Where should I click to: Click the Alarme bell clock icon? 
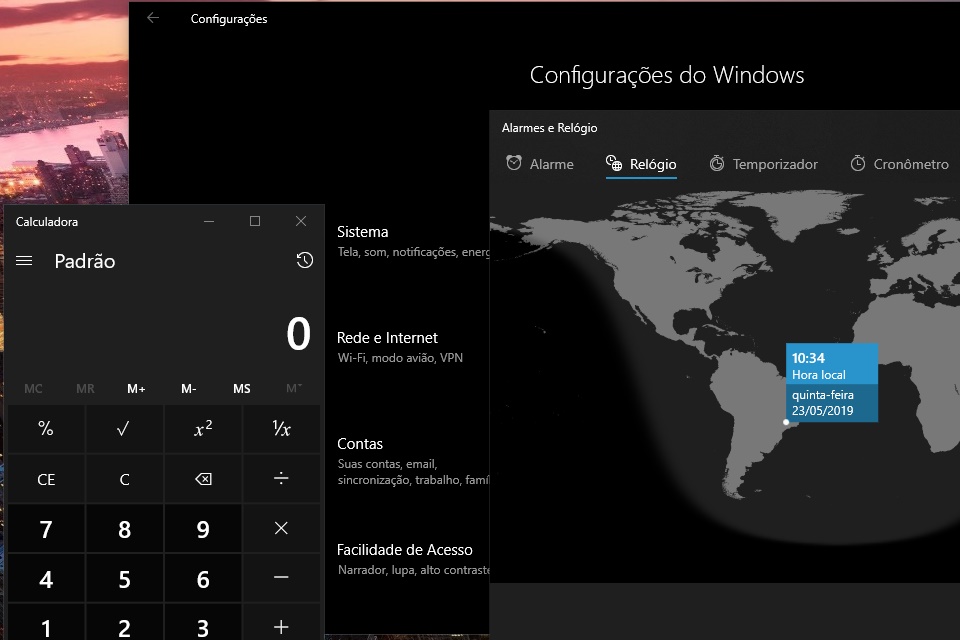(514, 163)
